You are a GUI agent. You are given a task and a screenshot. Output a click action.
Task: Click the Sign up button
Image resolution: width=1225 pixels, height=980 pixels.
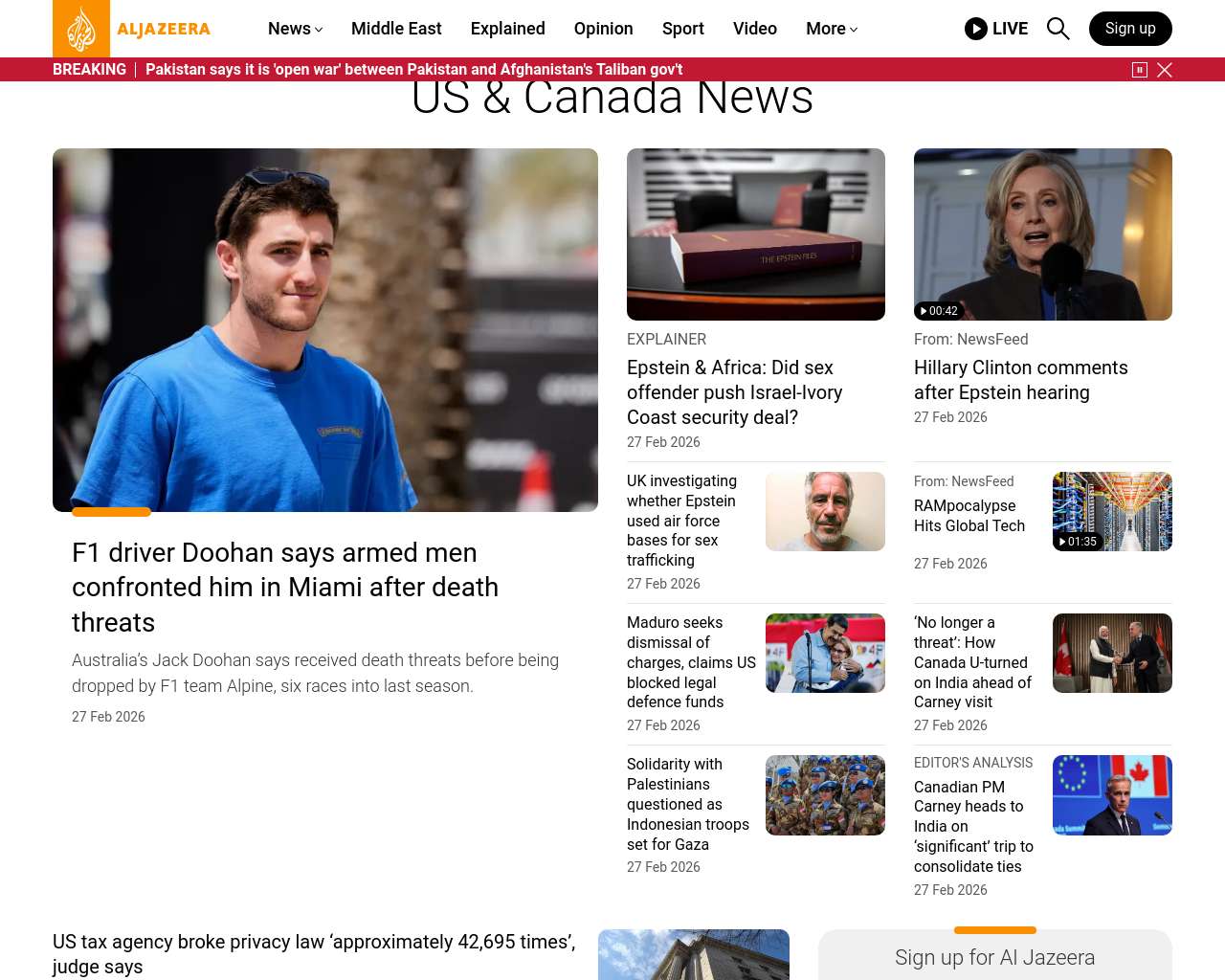click(1129, 29)
